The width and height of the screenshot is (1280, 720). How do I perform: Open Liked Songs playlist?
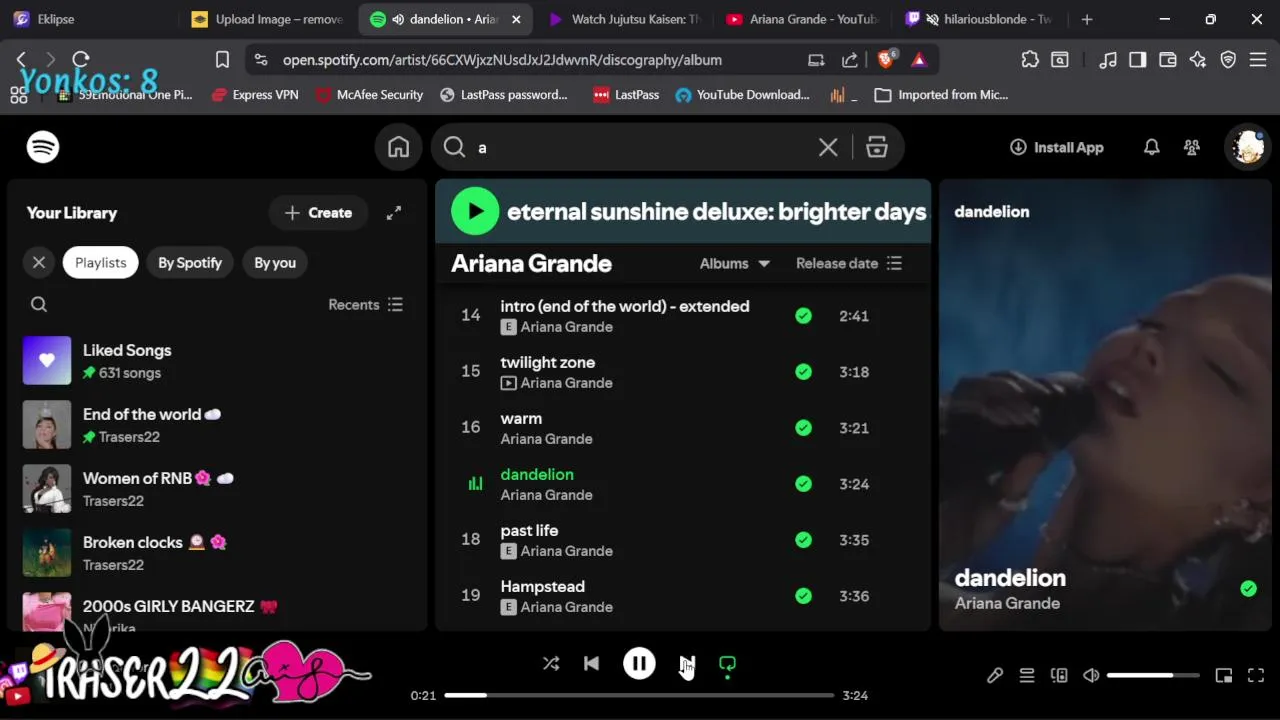coord(218,361)
